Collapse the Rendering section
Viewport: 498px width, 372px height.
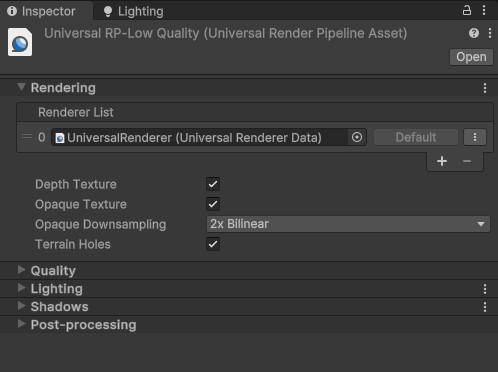[22, 87]
